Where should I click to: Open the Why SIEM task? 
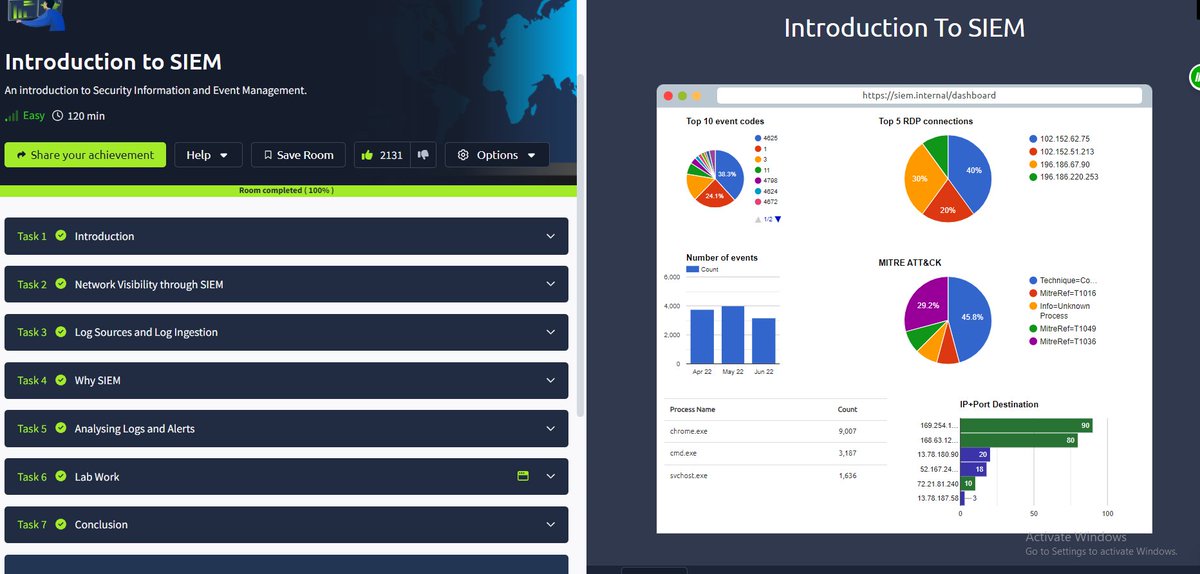(x=286, y=380)
